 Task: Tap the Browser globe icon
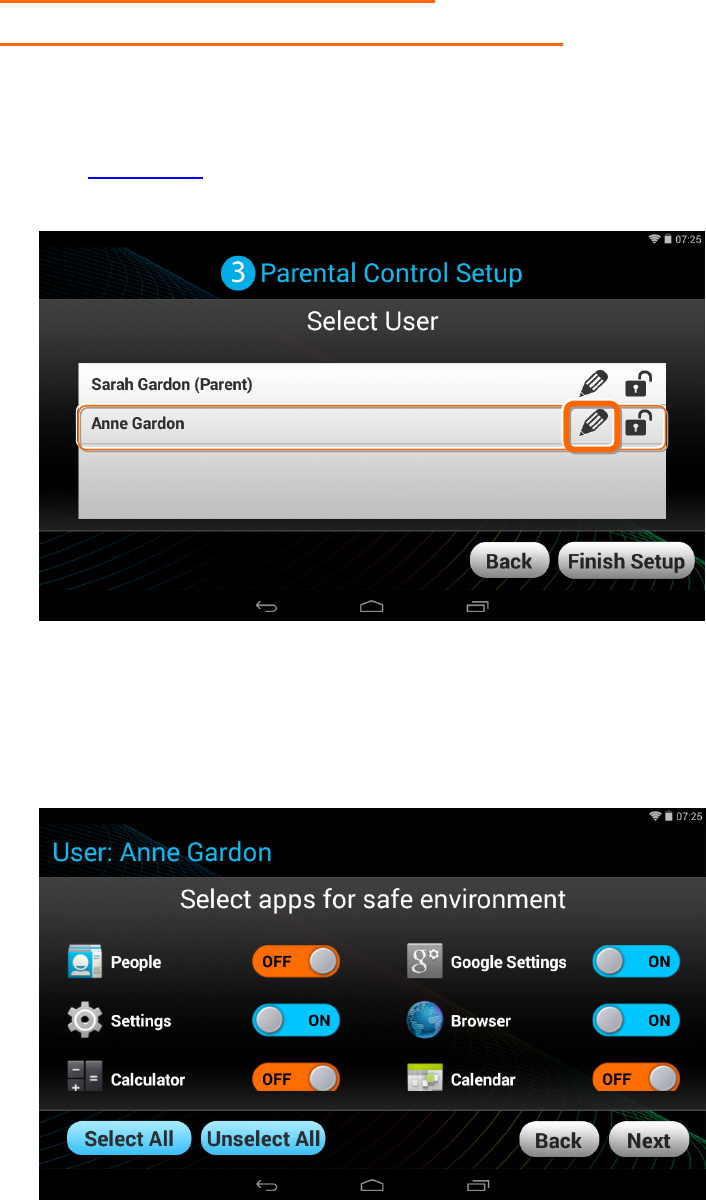click(425, 1020)
